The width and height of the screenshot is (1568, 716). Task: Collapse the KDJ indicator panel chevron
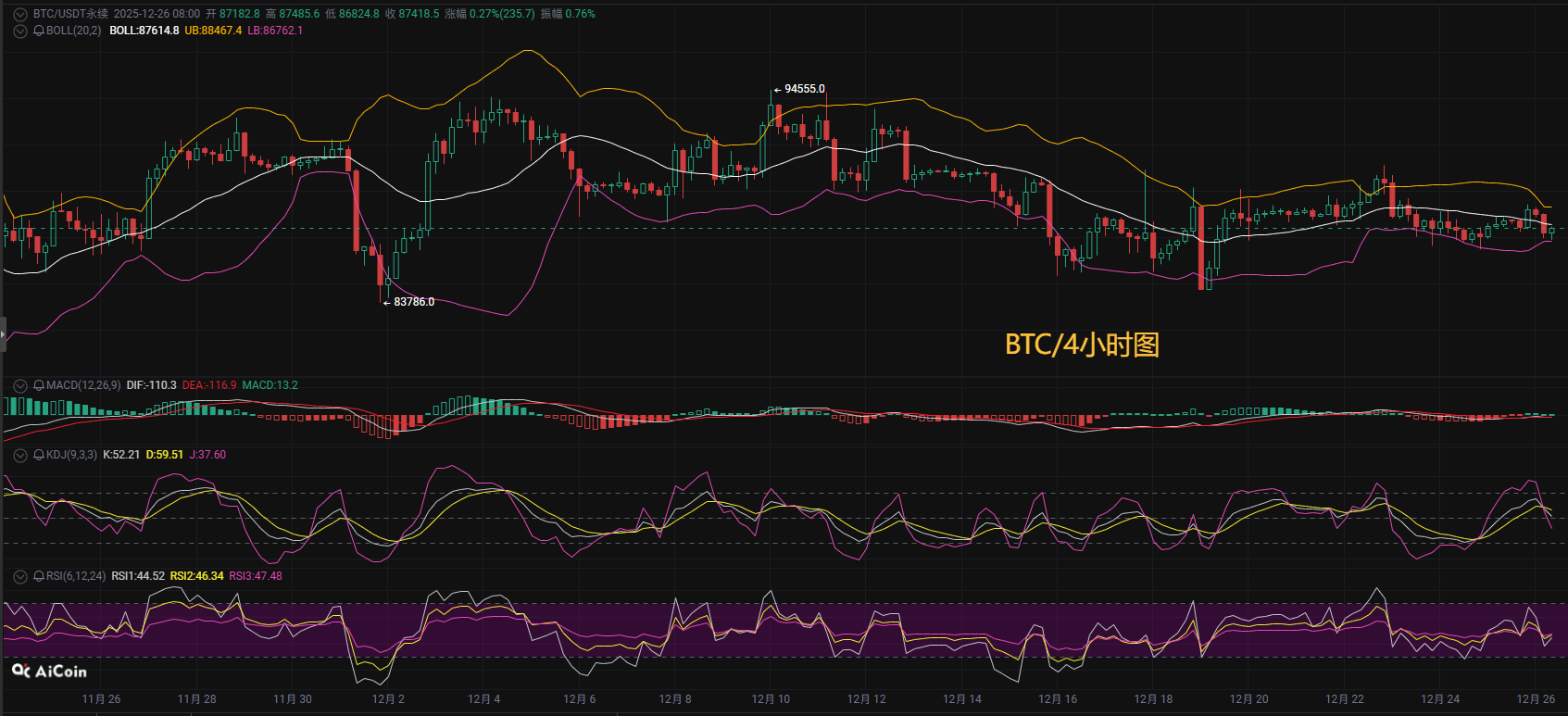pos(20,455)
